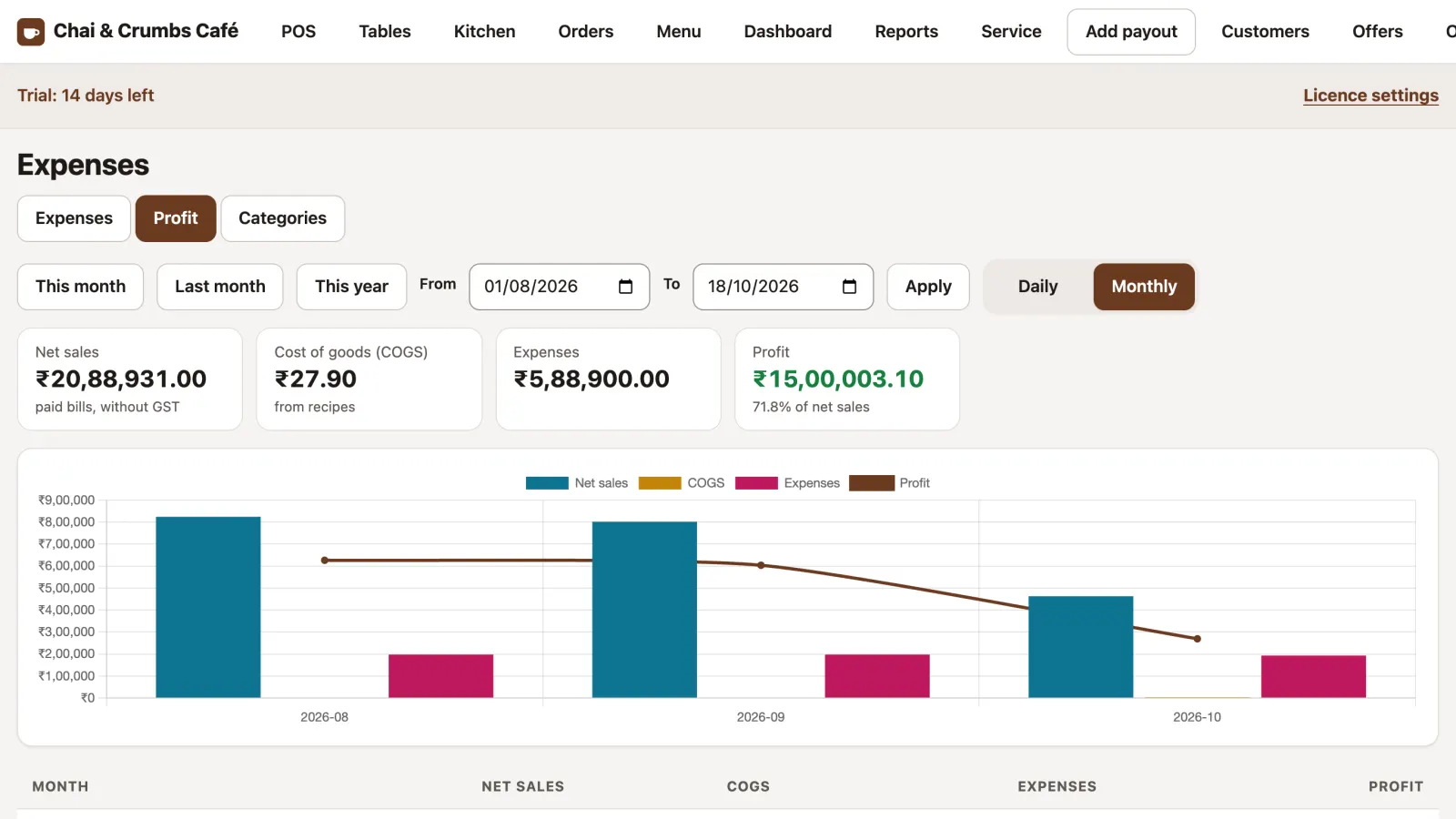Click MONTH column header

pos(61,786)
